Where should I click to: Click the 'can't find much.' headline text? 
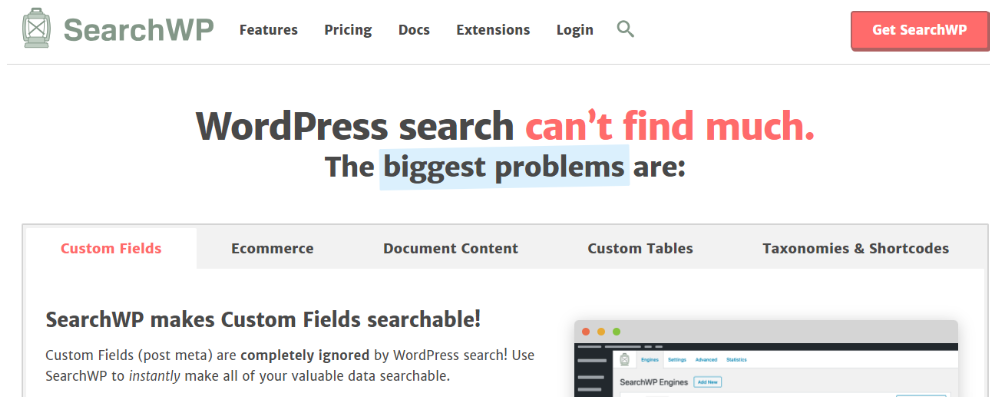[669, 126]
